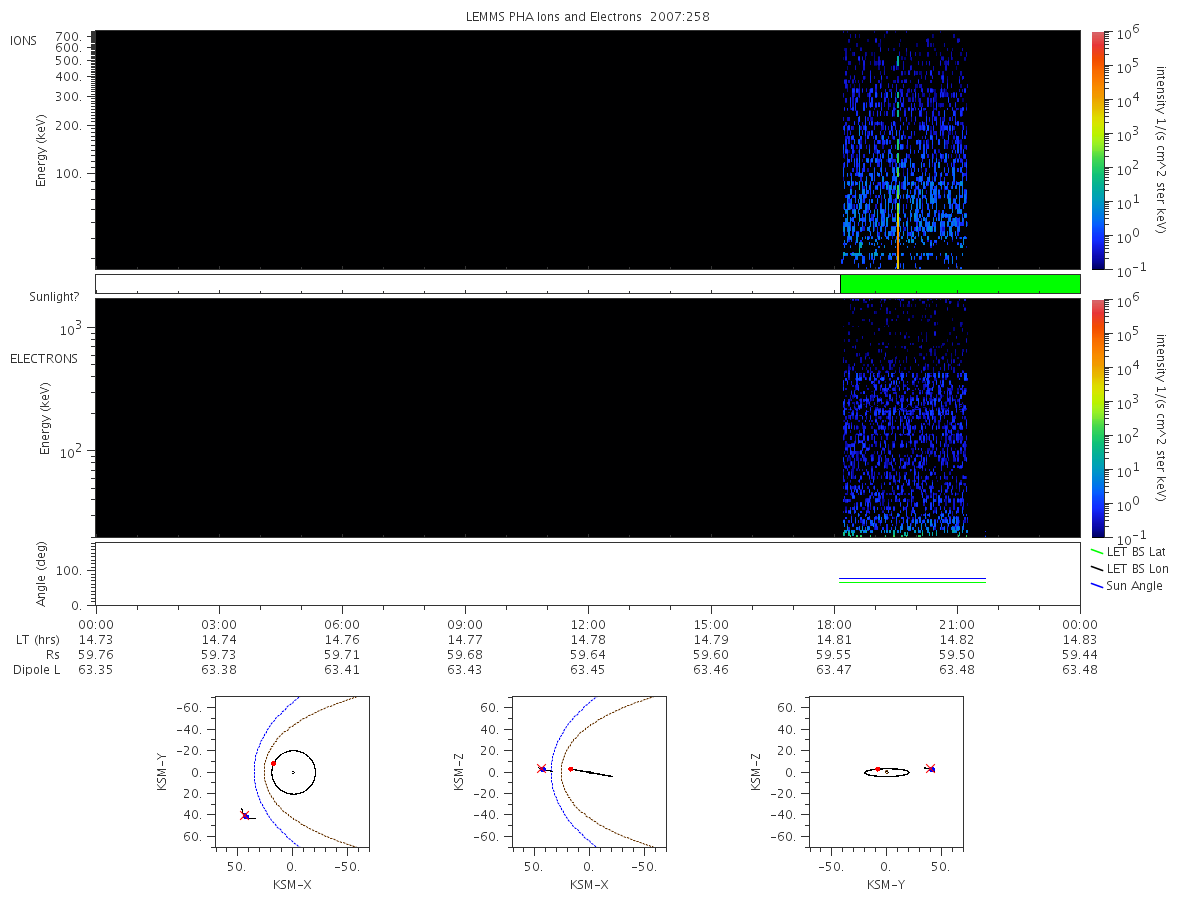The height and width of the screenshot is (900, 1200).
Task: Click the red dot in KSM-X/KSM-Z plot
Action: [x=570, y=769]
